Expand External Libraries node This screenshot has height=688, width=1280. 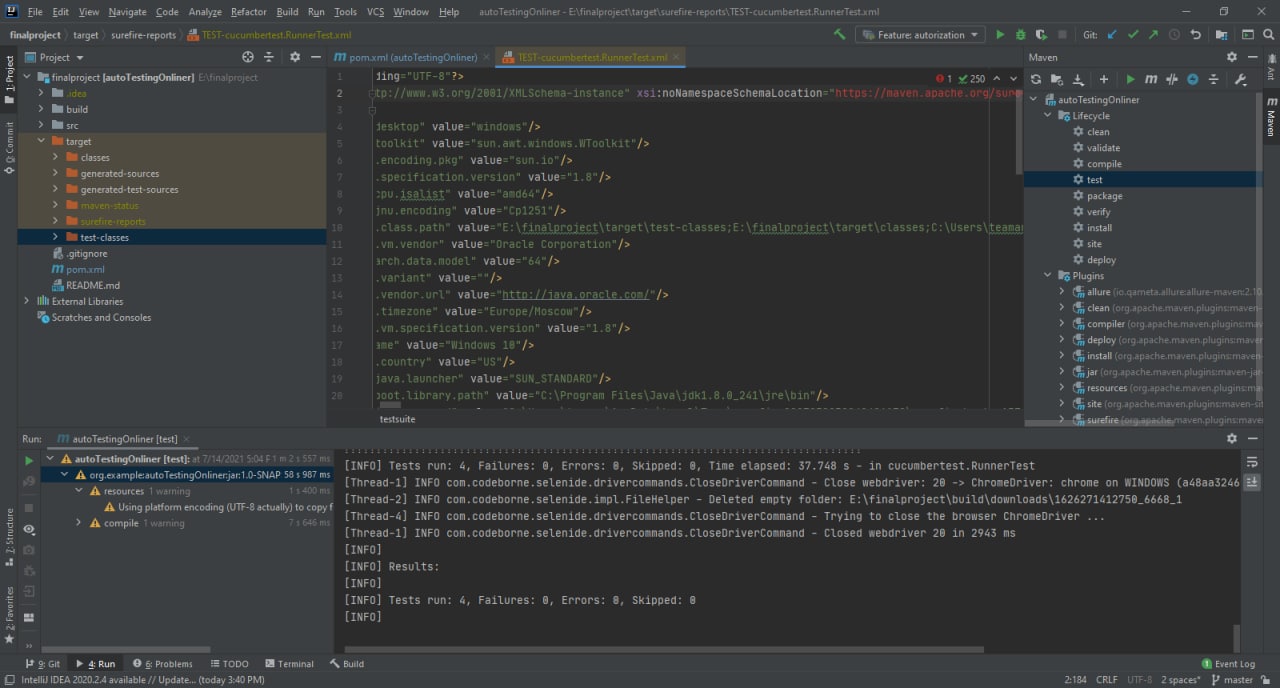coord(28,301)
